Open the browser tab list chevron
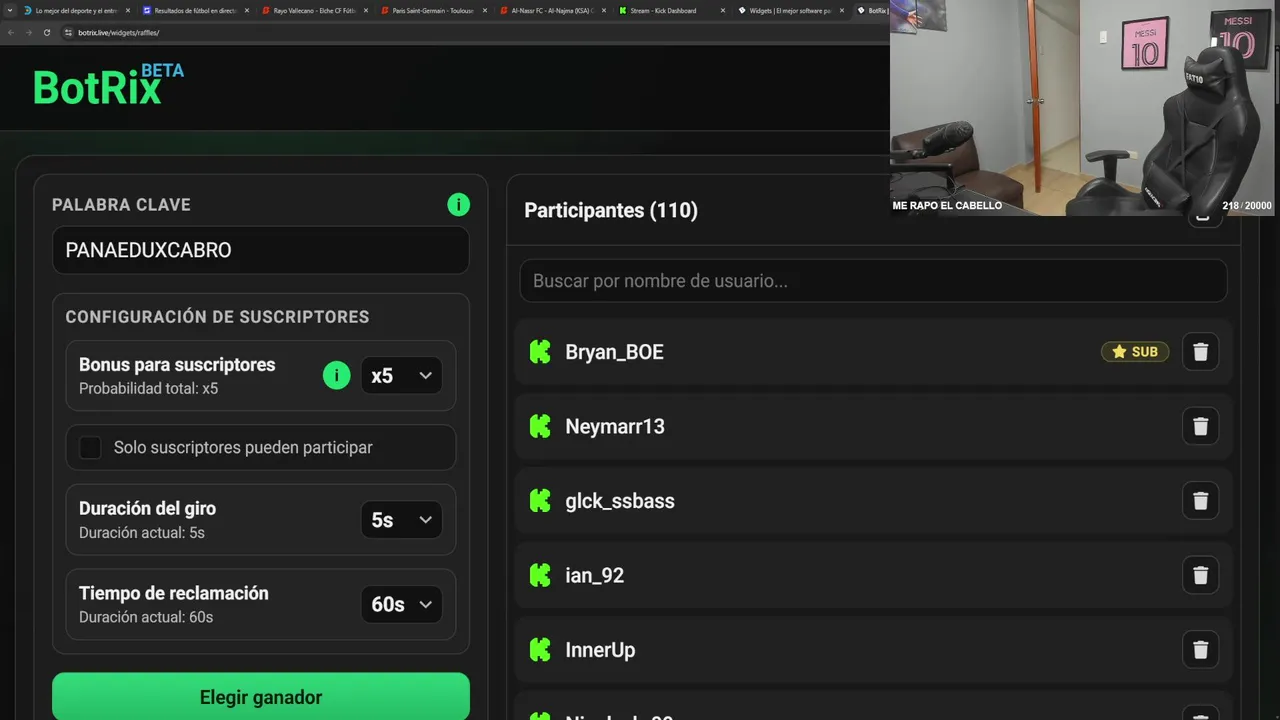This screenshot has width=1280, height=720. 9,10
